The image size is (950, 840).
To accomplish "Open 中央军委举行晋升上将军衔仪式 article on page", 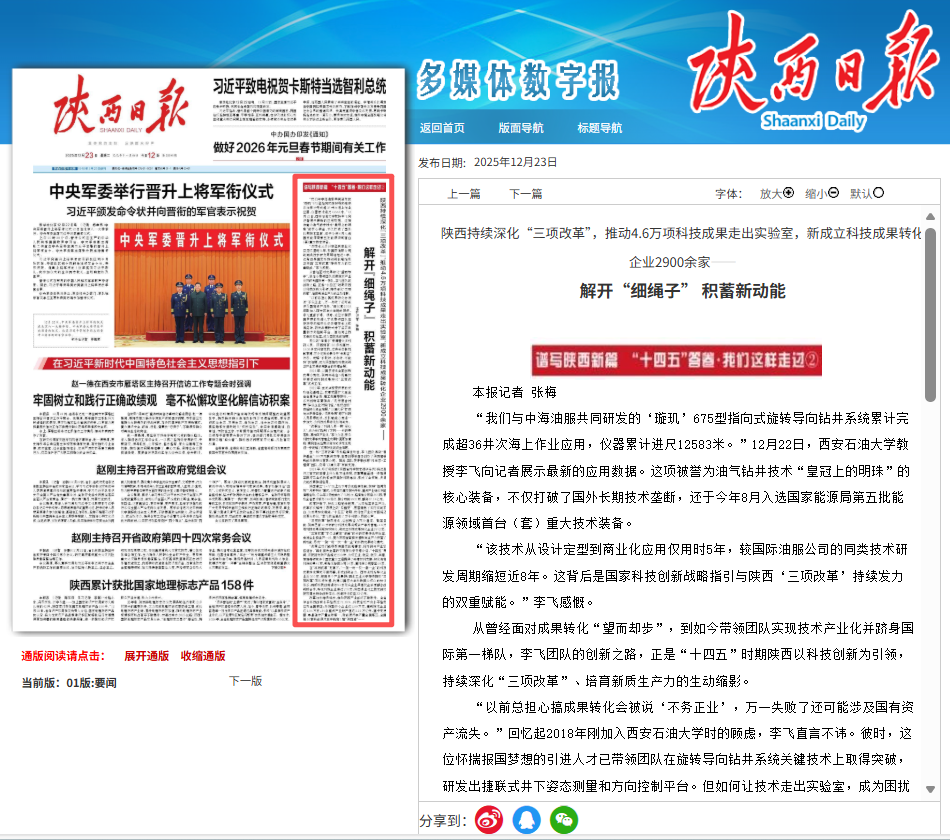I will [x=162, y=191].
